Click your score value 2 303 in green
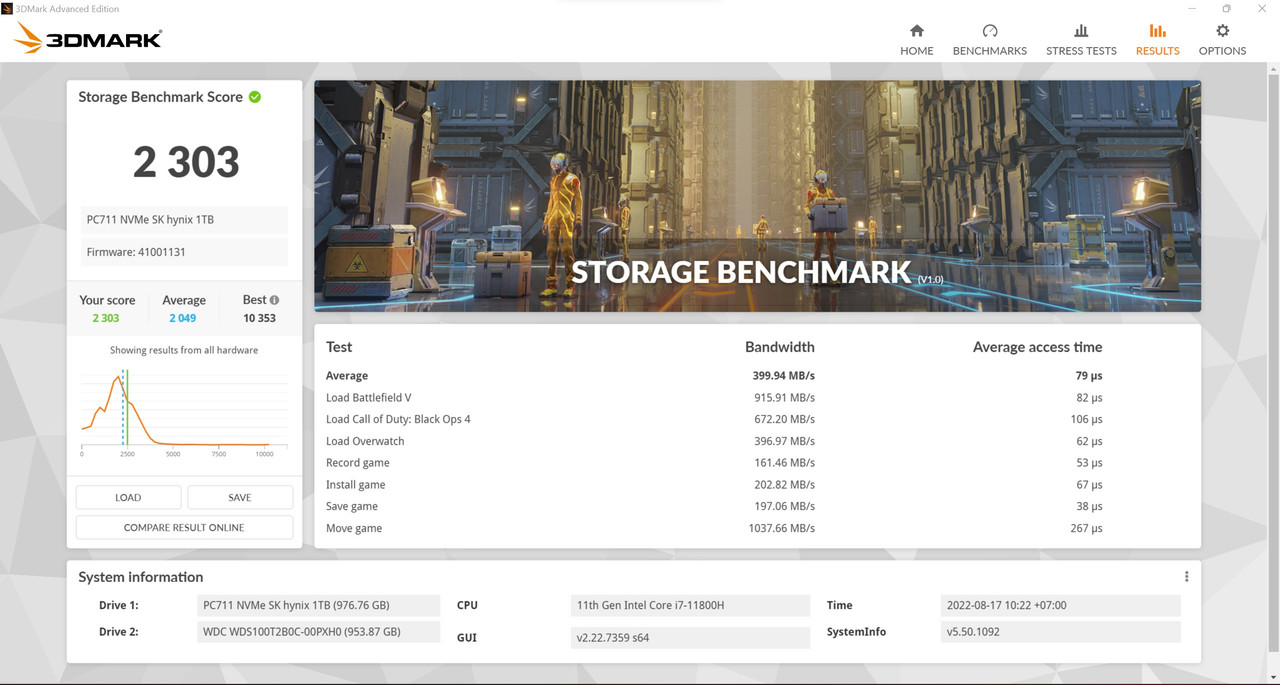The height and width of the screenshot is (685, 1280). coord(105,318)
